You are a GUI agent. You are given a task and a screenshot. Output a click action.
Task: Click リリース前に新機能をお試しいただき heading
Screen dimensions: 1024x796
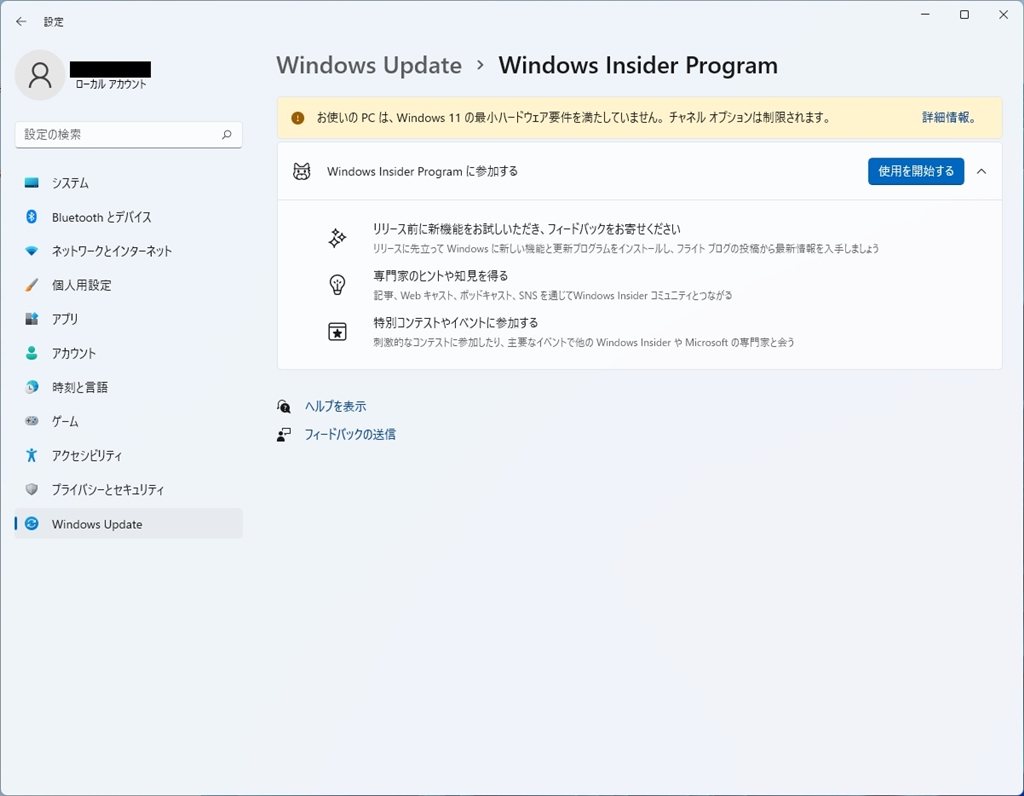526,229
